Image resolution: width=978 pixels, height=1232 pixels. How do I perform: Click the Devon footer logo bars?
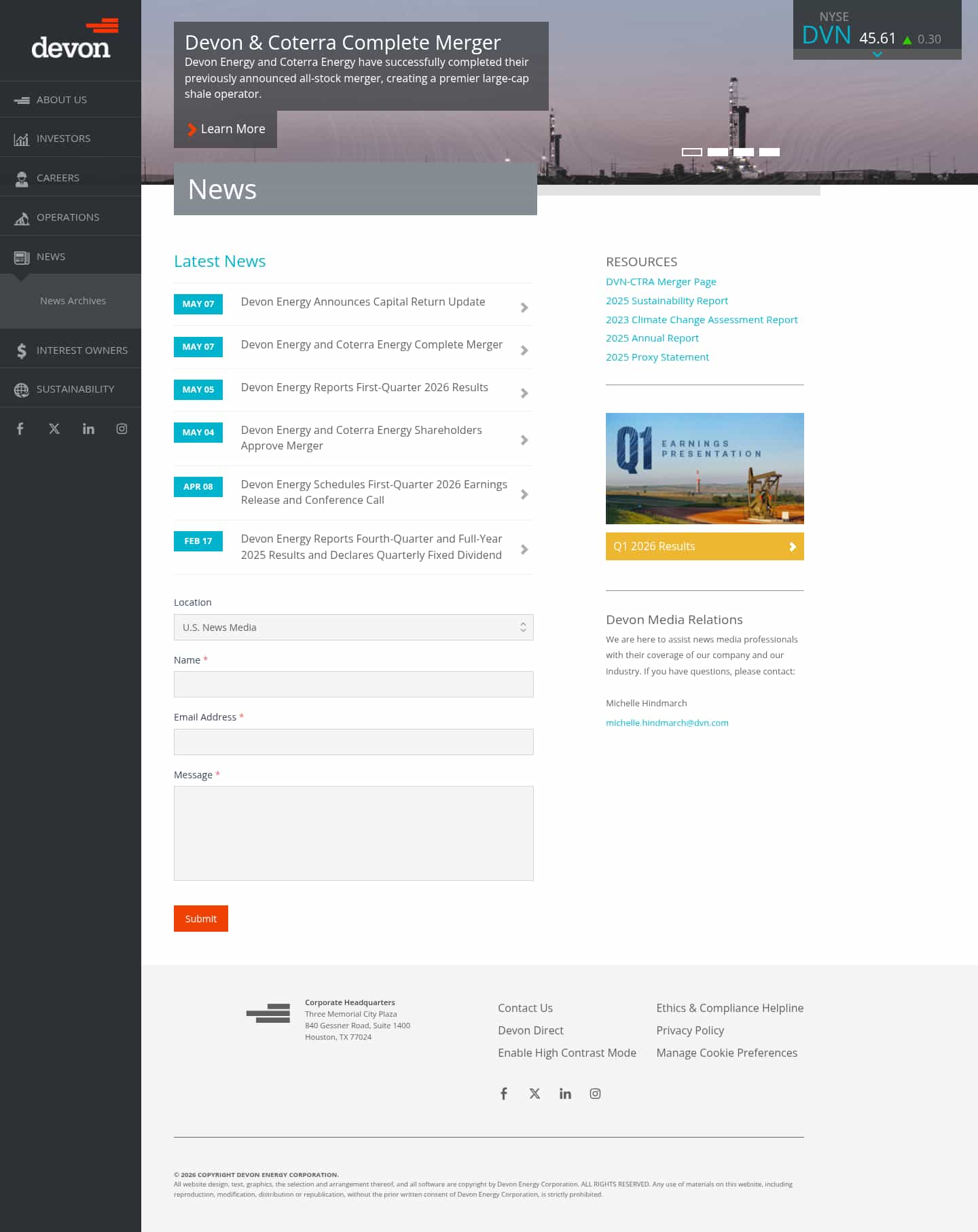tap(268, 1013)
